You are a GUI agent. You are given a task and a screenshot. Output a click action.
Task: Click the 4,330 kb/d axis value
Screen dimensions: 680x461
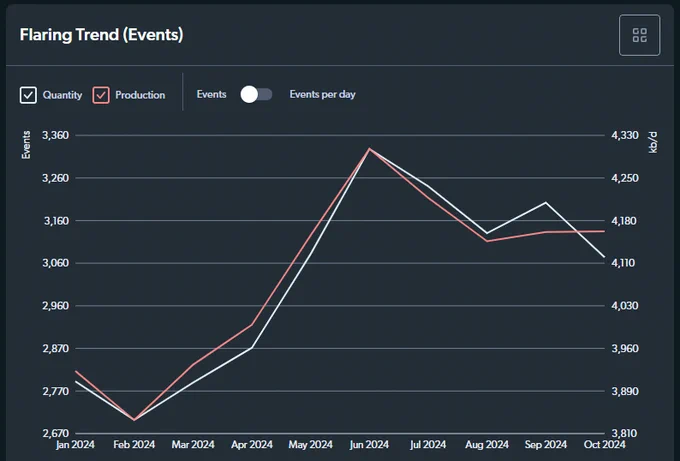tap(625, 135)
